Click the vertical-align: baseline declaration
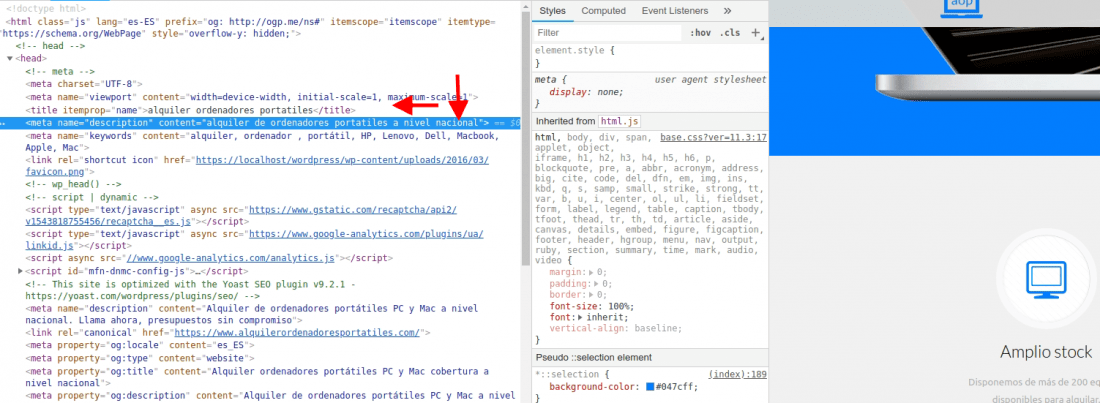Viewport: 1100px width, 403px height. (x=615, y=329)
